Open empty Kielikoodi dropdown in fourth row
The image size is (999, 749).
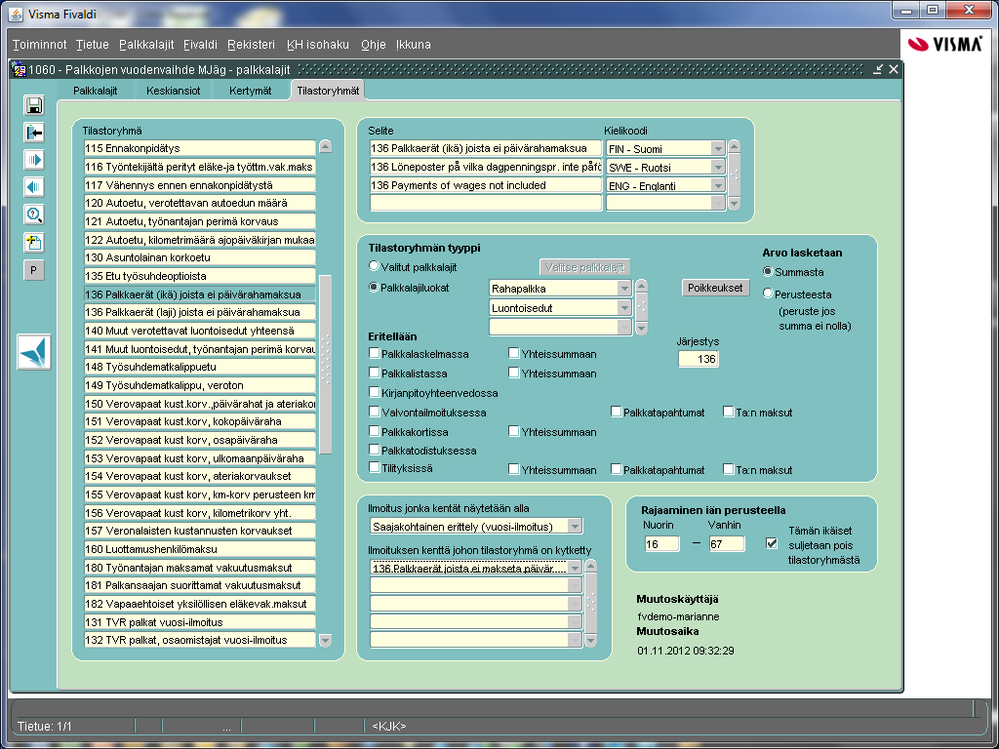pyautogui.click(x=718, y=203)
